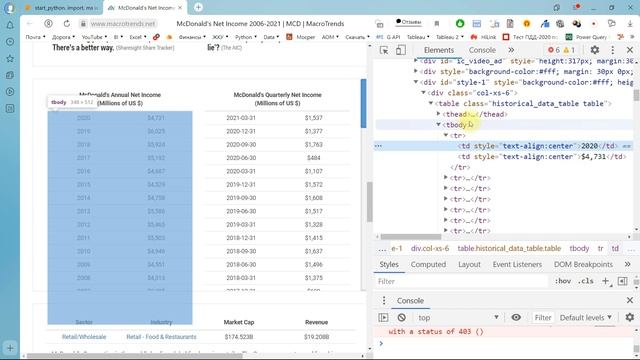Image resolution: width=640 pixels, height=360 pixels.
Task: Click the green extension icon in toolbar
Action: click(460, 24)
